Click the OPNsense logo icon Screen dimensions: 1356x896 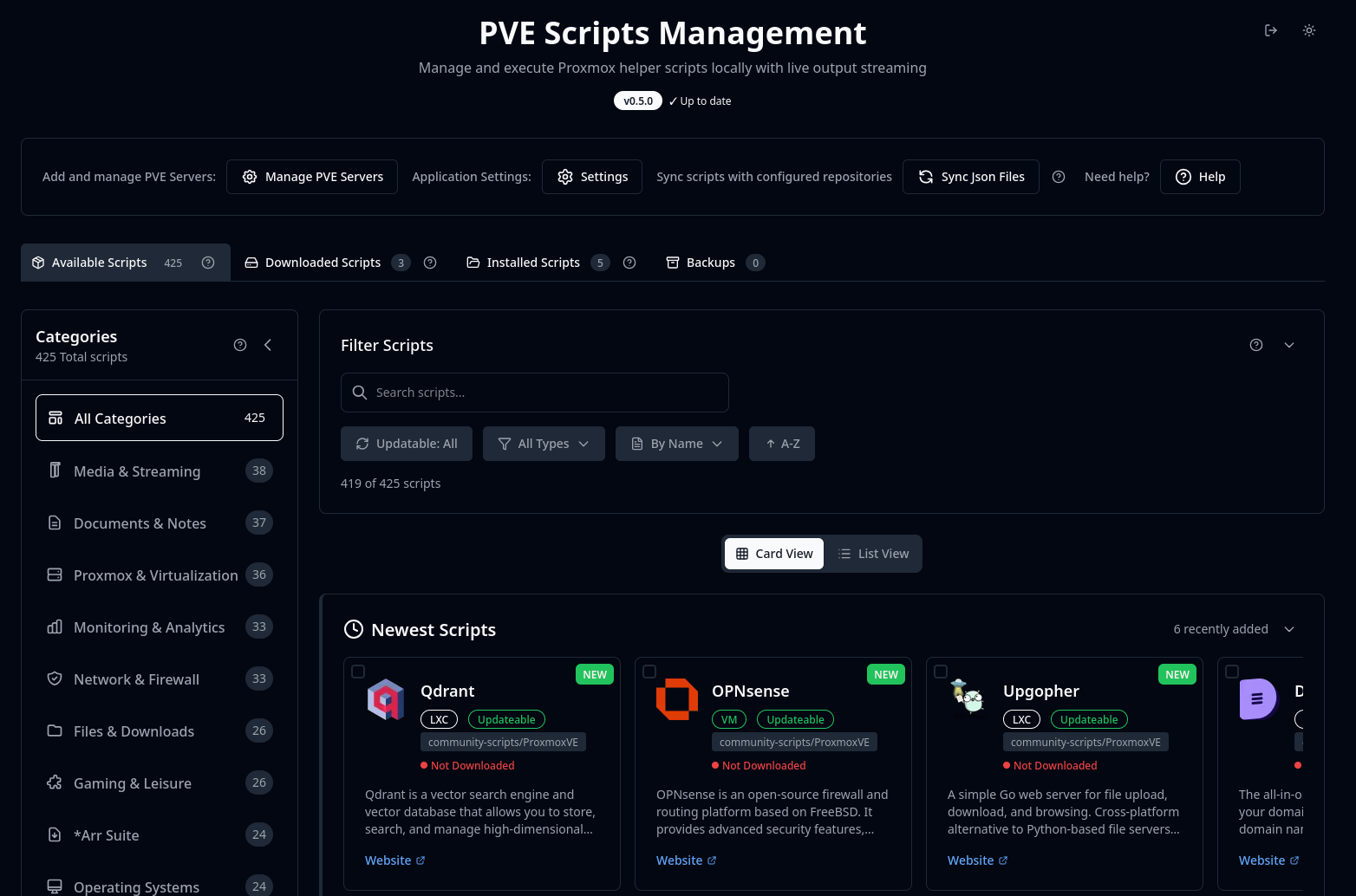point(677,699)
